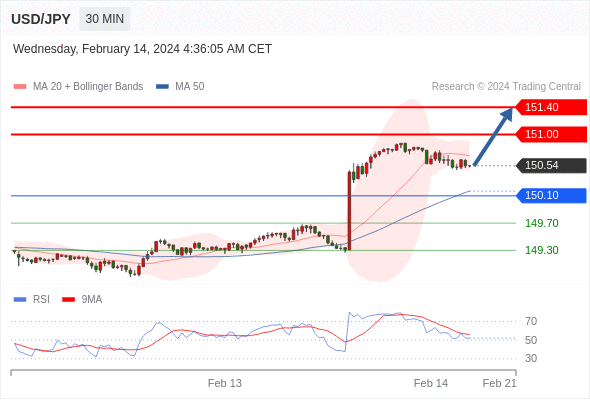The width and height of the screenshot is (590, 400).
Task: Click the RSI 30 level label
Action: [x=531, y=358]
